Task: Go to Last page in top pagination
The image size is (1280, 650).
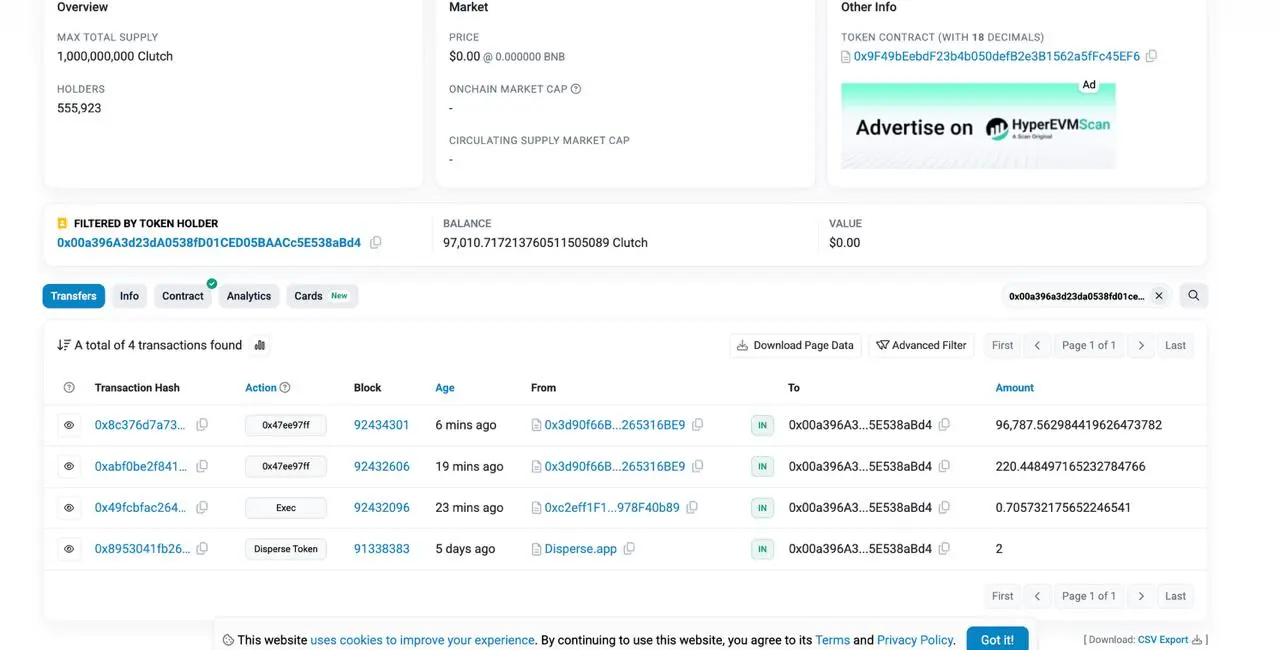Action: pyautogui.click(x=1175, y=346)
